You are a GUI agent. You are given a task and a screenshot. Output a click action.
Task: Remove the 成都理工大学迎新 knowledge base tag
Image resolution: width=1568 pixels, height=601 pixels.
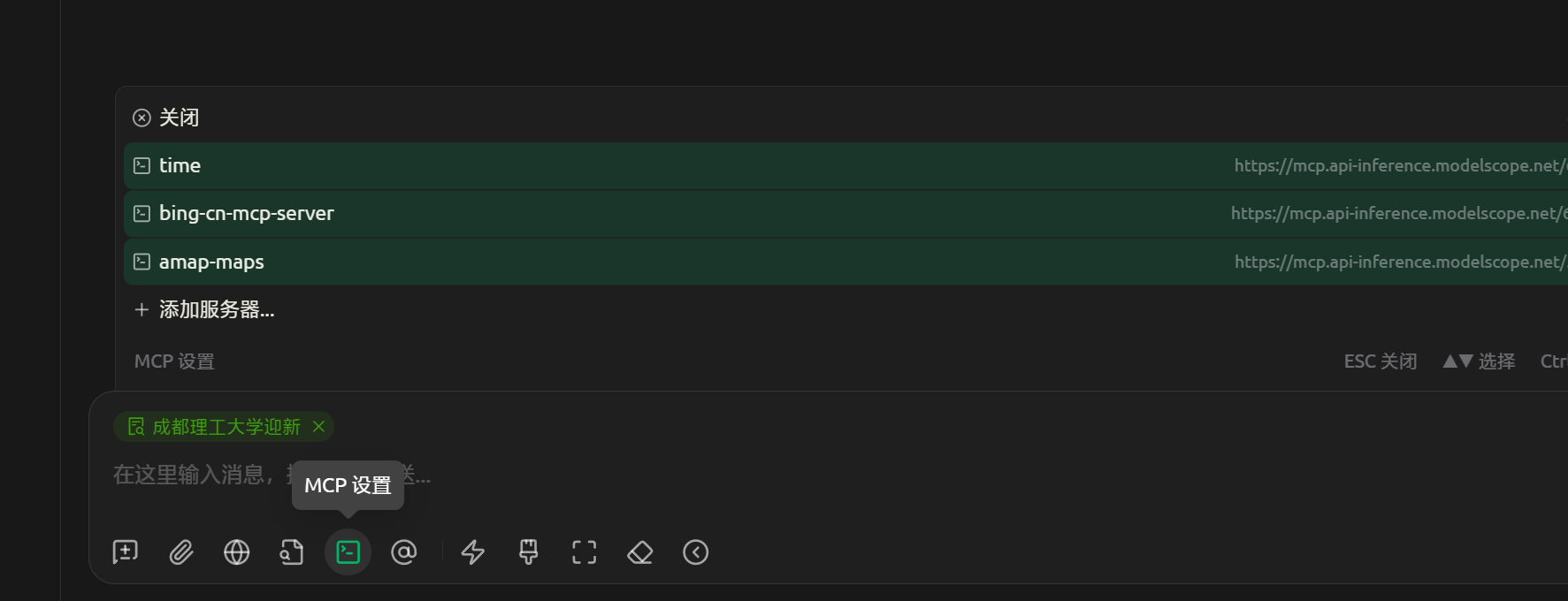coord(319,427)
